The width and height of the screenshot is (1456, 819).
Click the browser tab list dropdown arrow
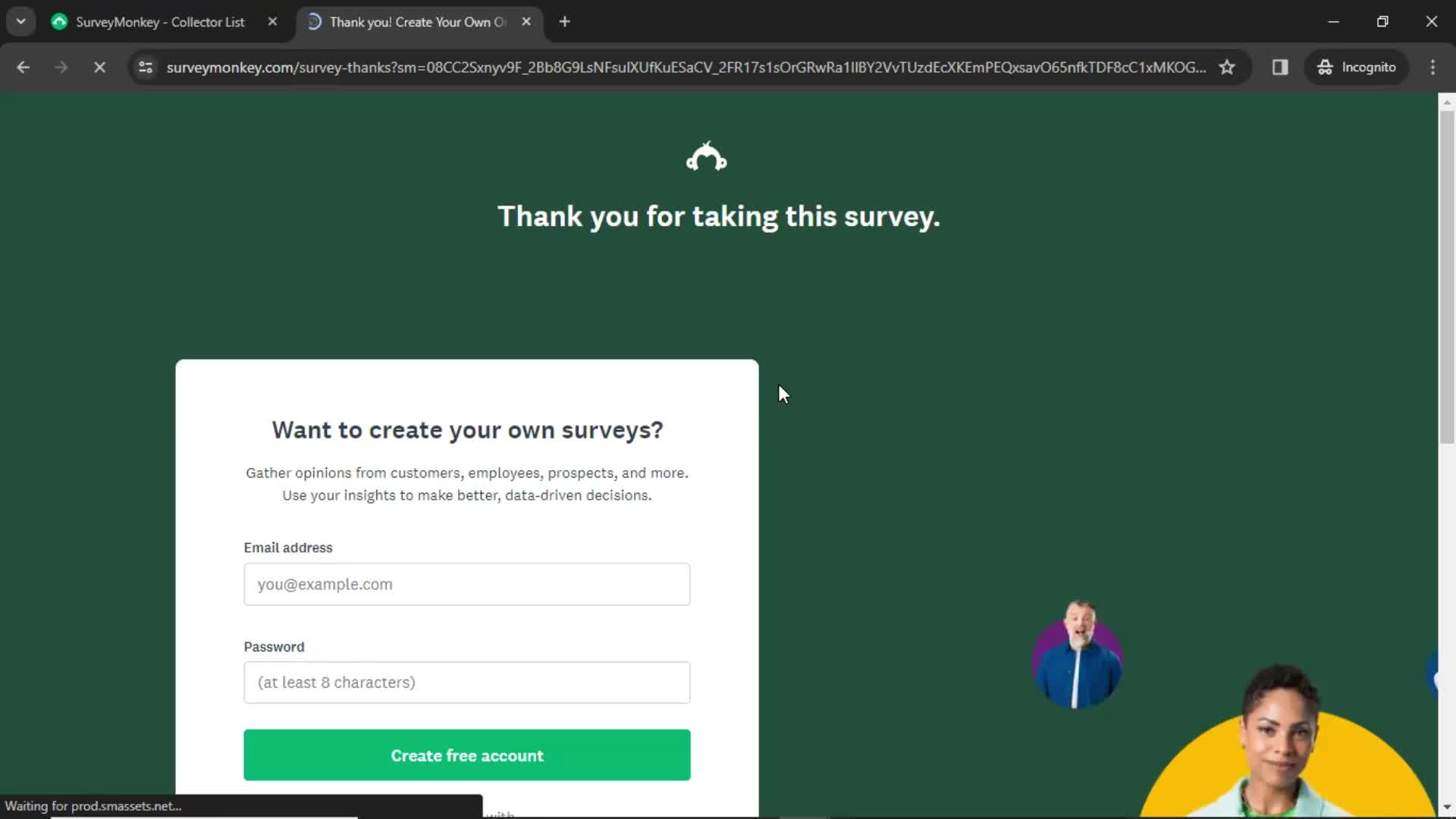tap(21, 21)
